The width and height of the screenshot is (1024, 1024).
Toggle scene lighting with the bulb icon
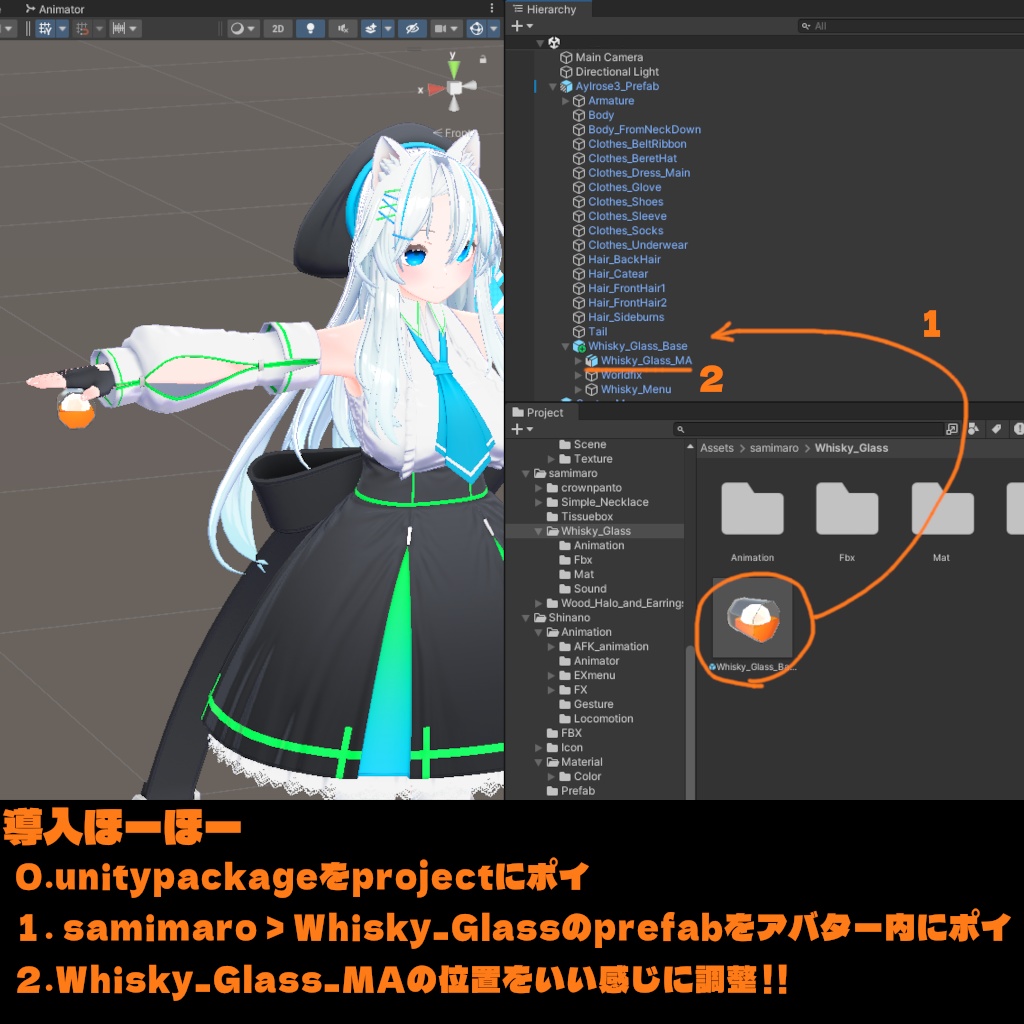tap(311, 28)
